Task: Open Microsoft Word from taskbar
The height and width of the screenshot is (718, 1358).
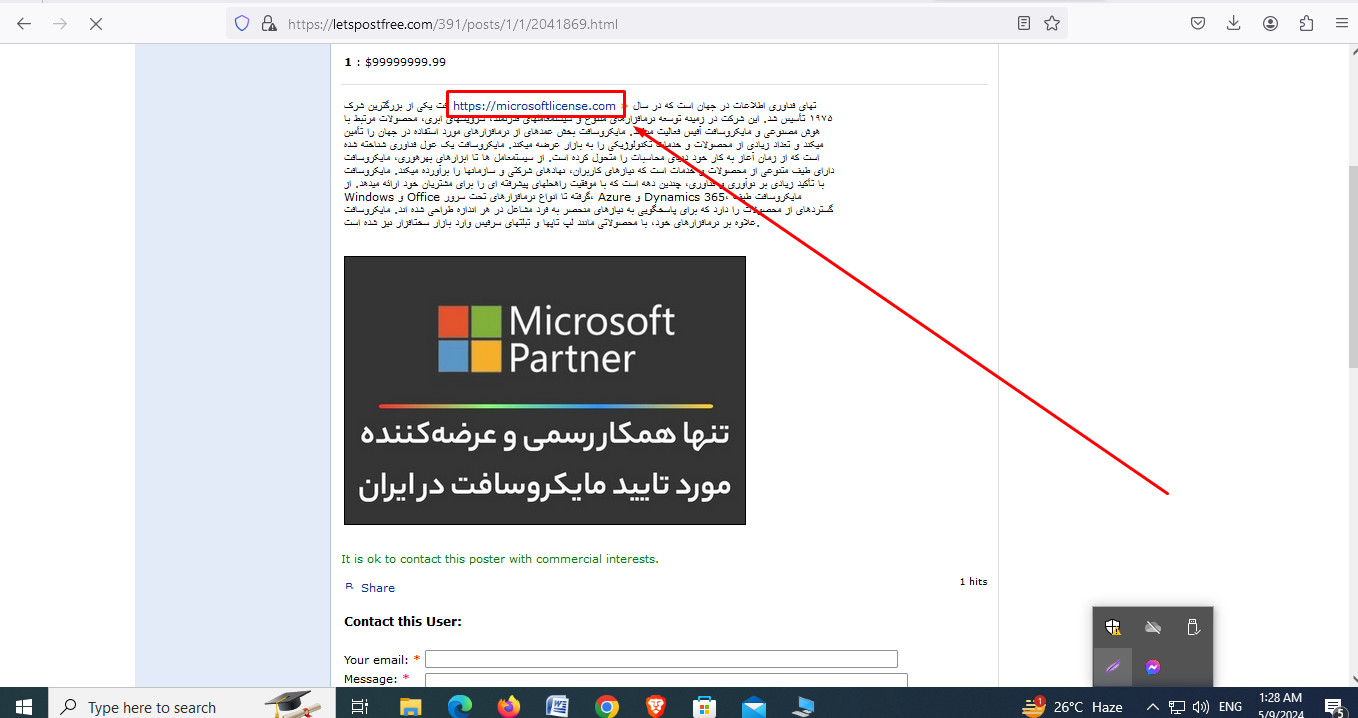Action: [x=557, y=706]
